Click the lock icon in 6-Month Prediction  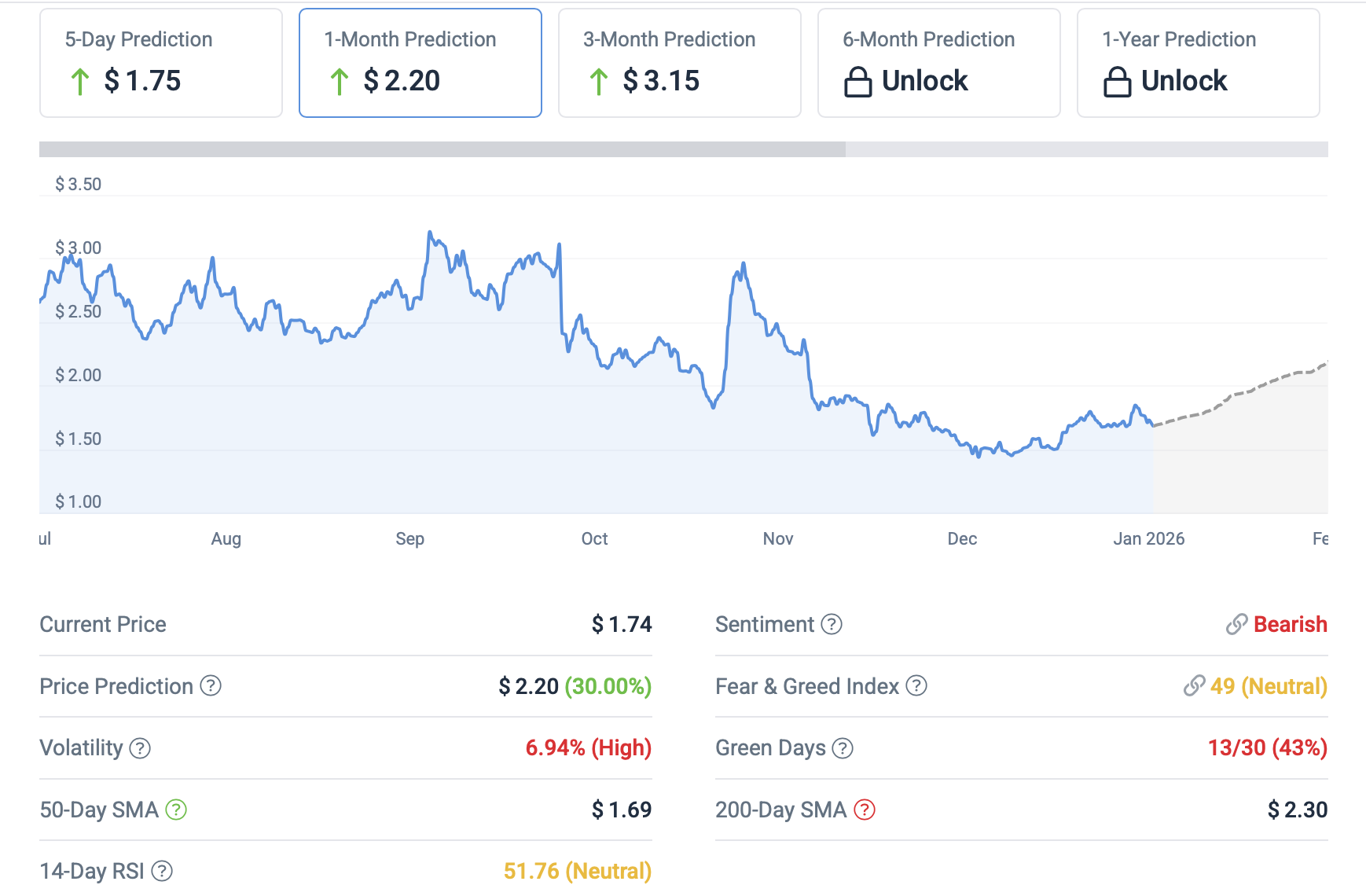click(857, 82)
